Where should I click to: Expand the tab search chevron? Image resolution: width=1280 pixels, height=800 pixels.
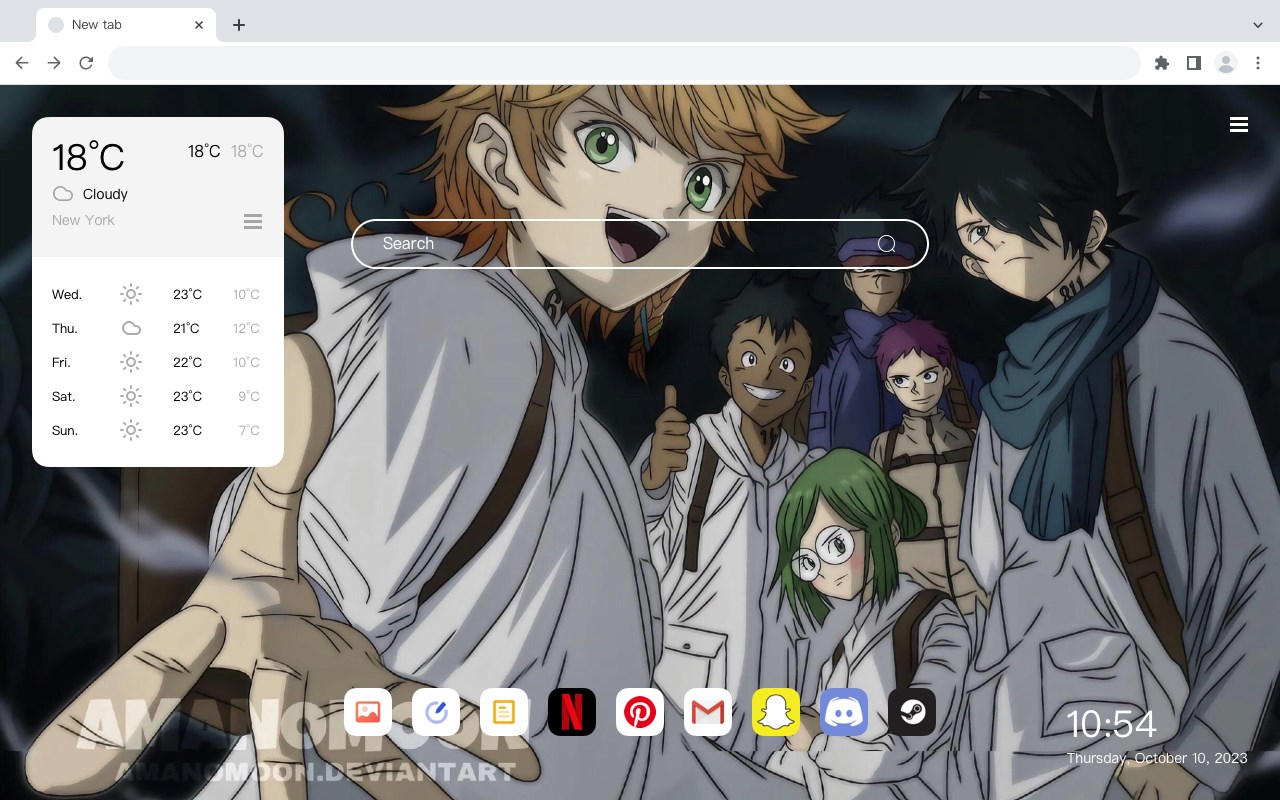coord(1258,25)
